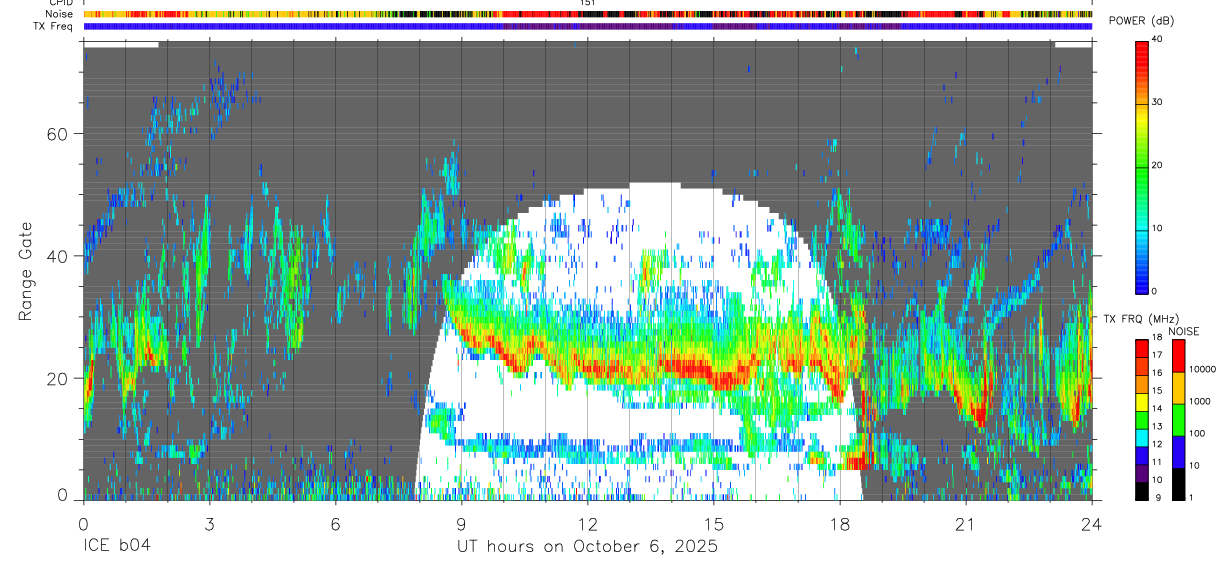Click the yellow segment of TX FRQ color bar
Image resolution: width=1228 pixels, height=567 pixels.
[x=1142, y=402]
